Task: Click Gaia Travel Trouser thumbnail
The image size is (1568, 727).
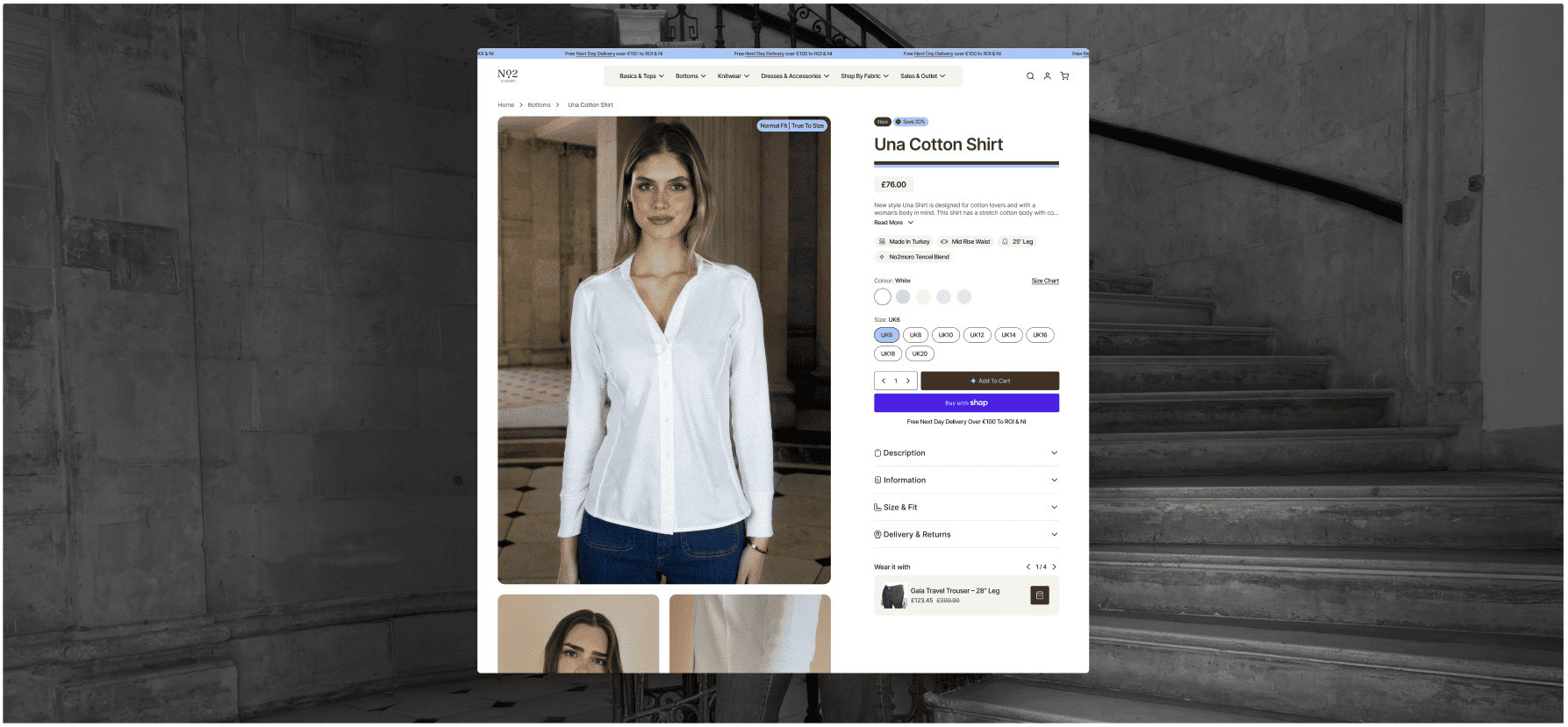Action: click(893, 596)
